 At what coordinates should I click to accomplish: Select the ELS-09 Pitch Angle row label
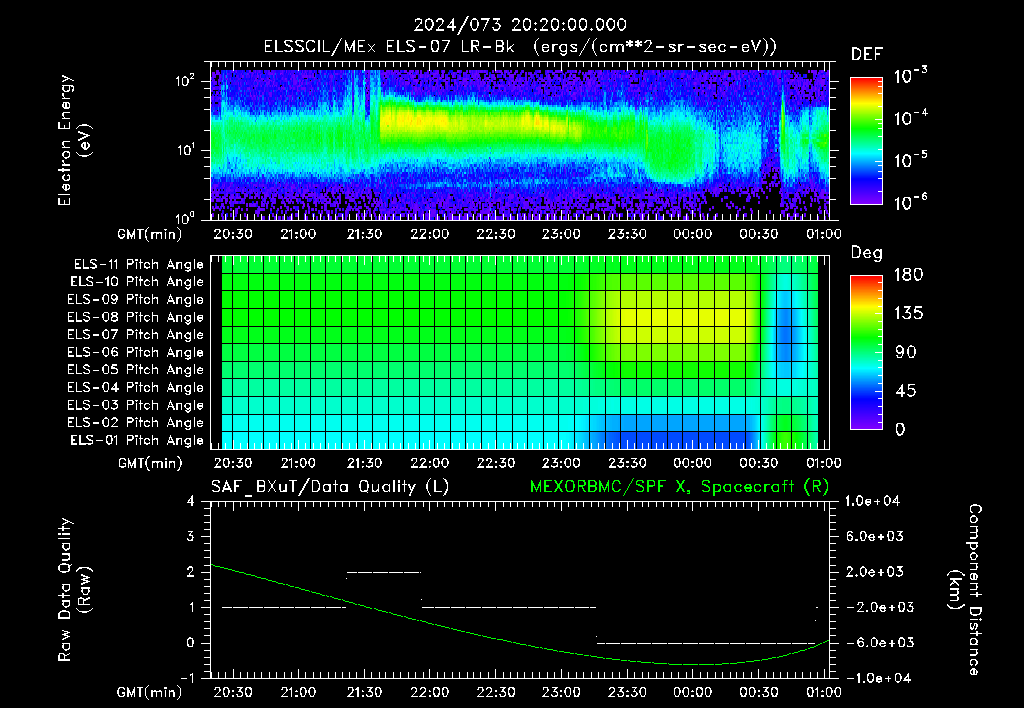tap(136, 300)
